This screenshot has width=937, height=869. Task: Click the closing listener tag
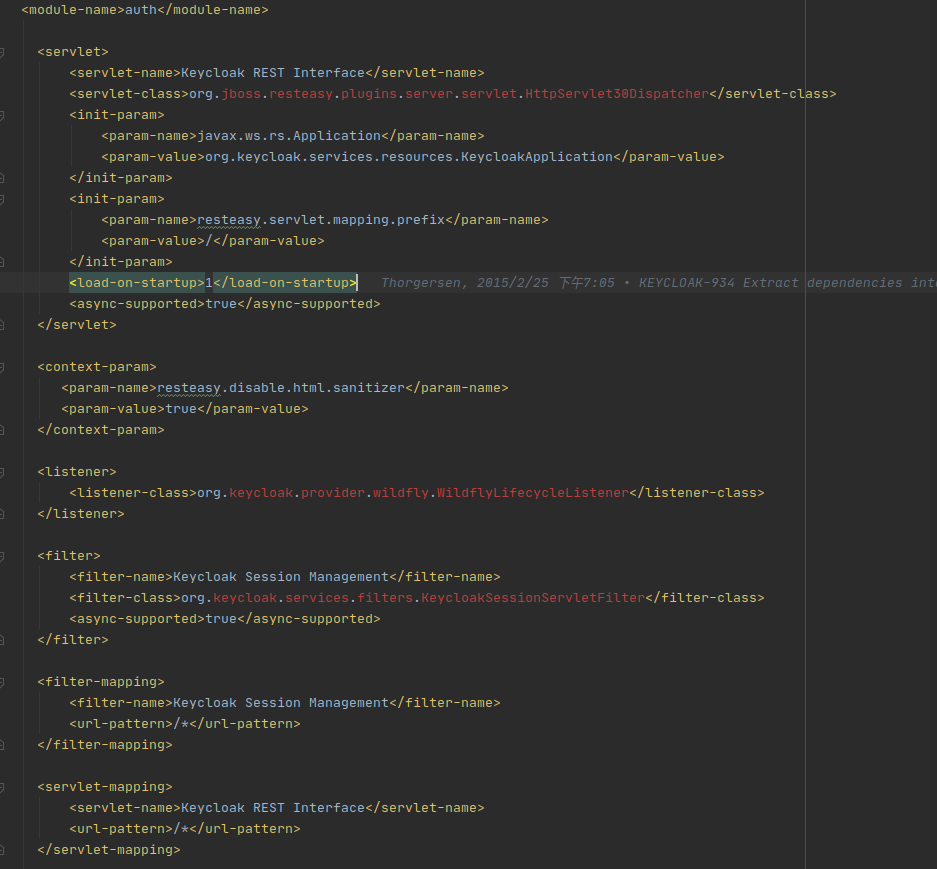click(81, 514)
